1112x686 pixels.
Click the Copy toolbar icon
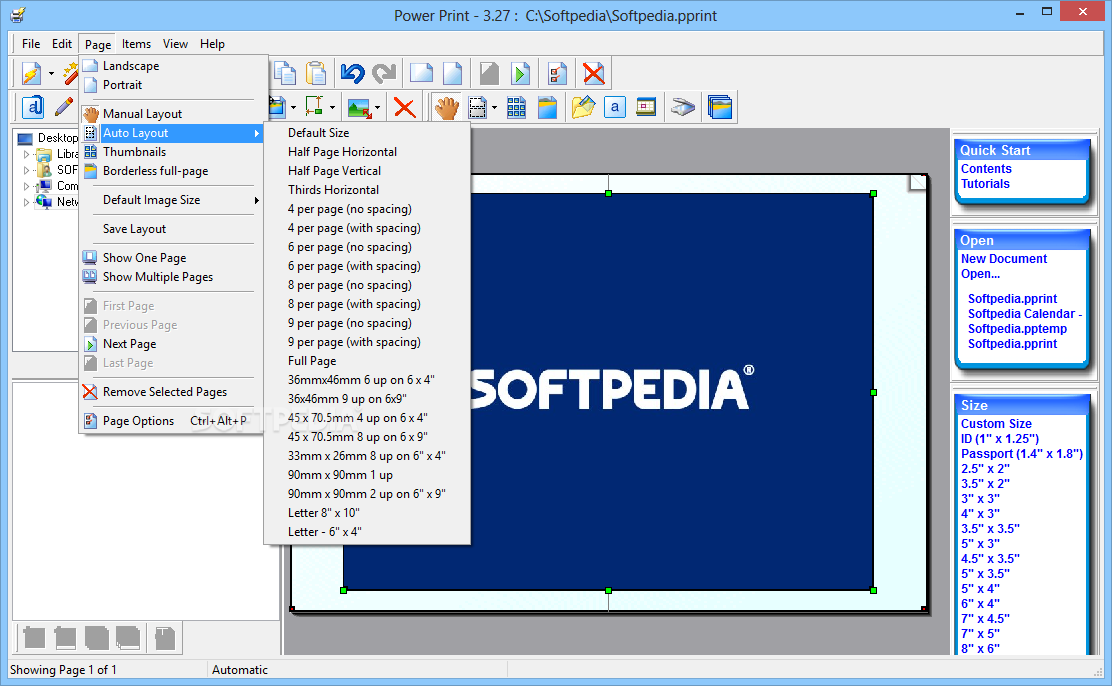(284, 73)
